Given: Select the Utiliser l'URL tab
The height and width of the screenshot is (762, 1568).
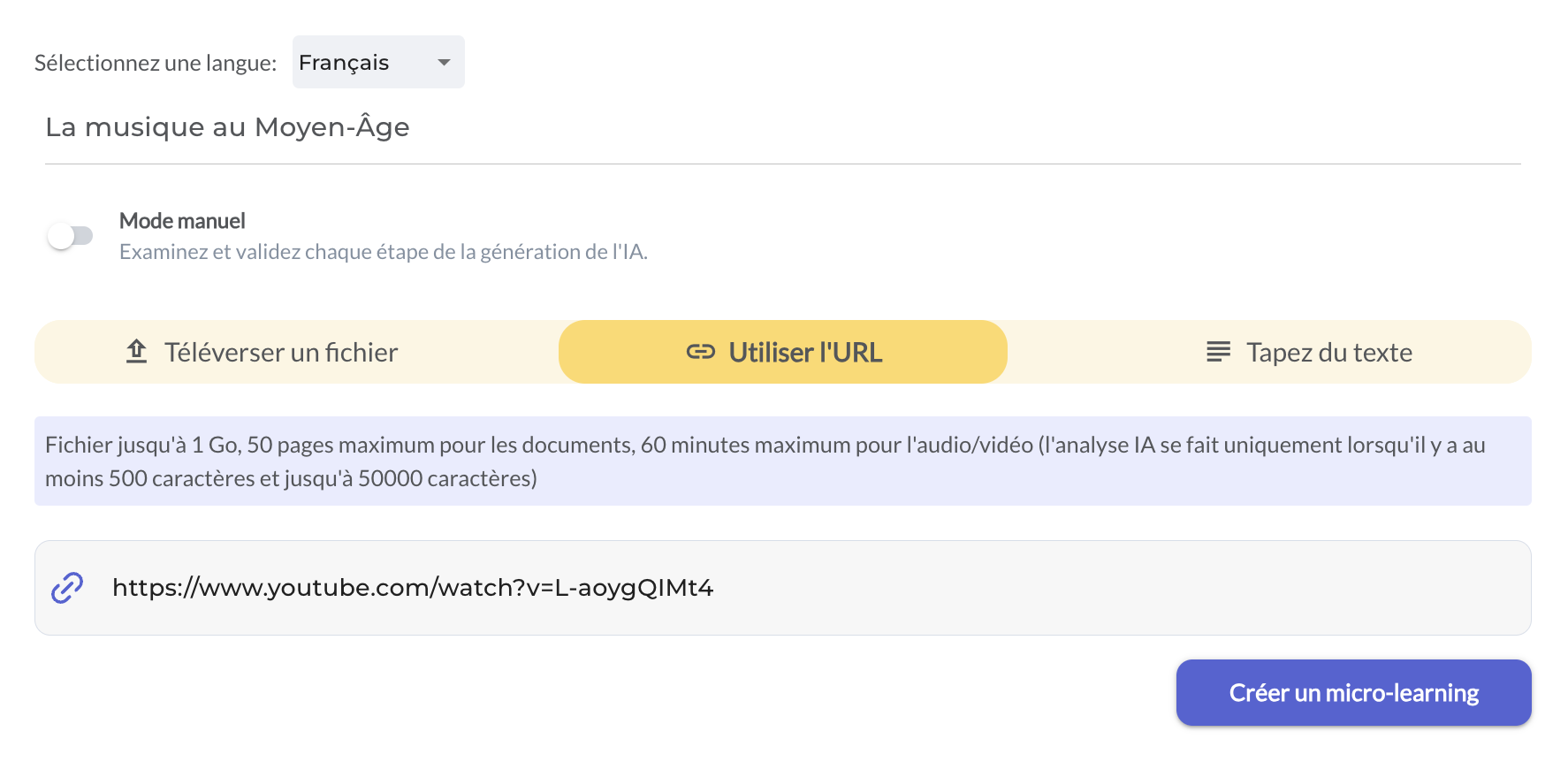Looking at the screenshot, I should pos(783,352).
